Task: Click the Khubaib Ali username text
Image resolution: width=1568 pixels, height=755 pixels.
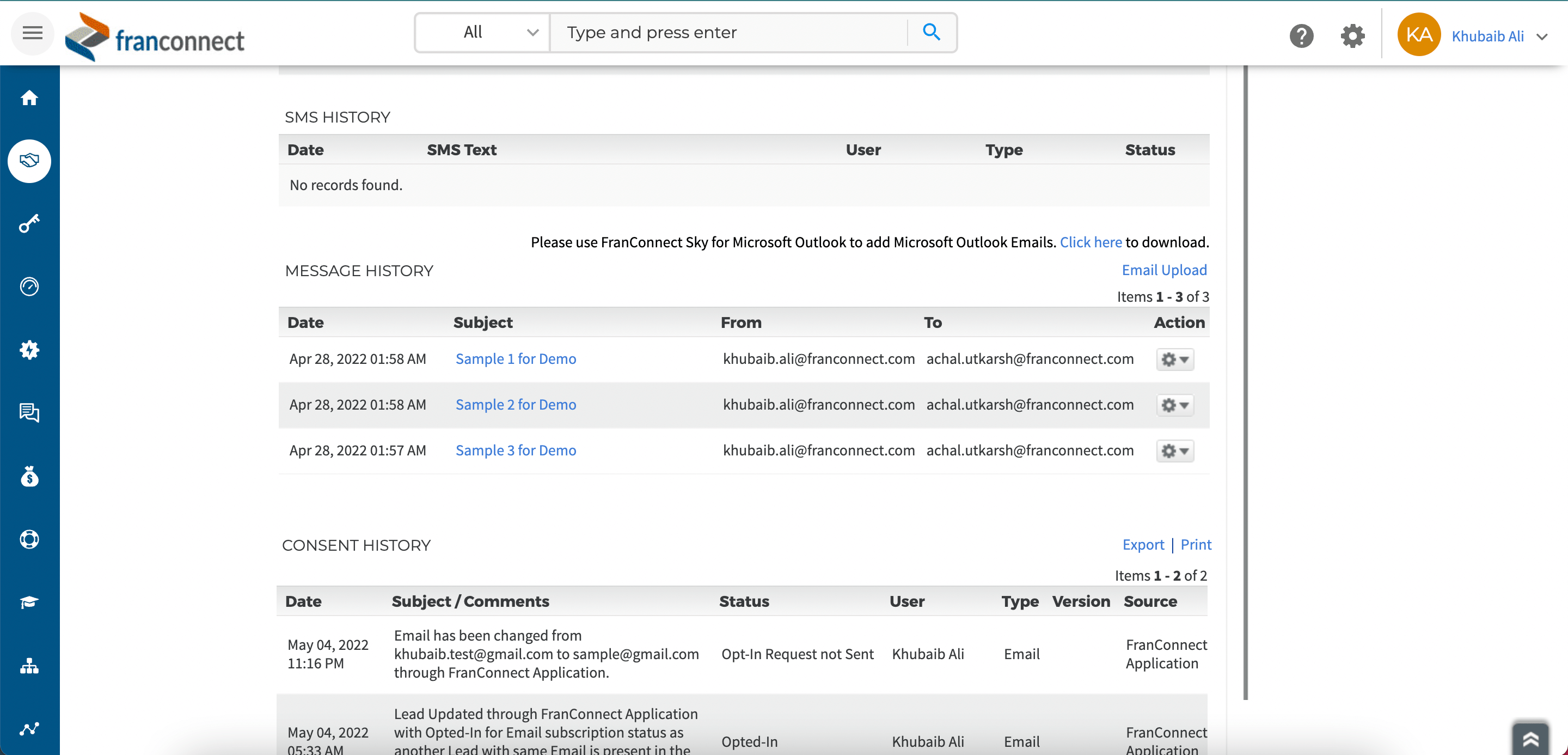Action: pyautogui.click(x=1487, y=36)
